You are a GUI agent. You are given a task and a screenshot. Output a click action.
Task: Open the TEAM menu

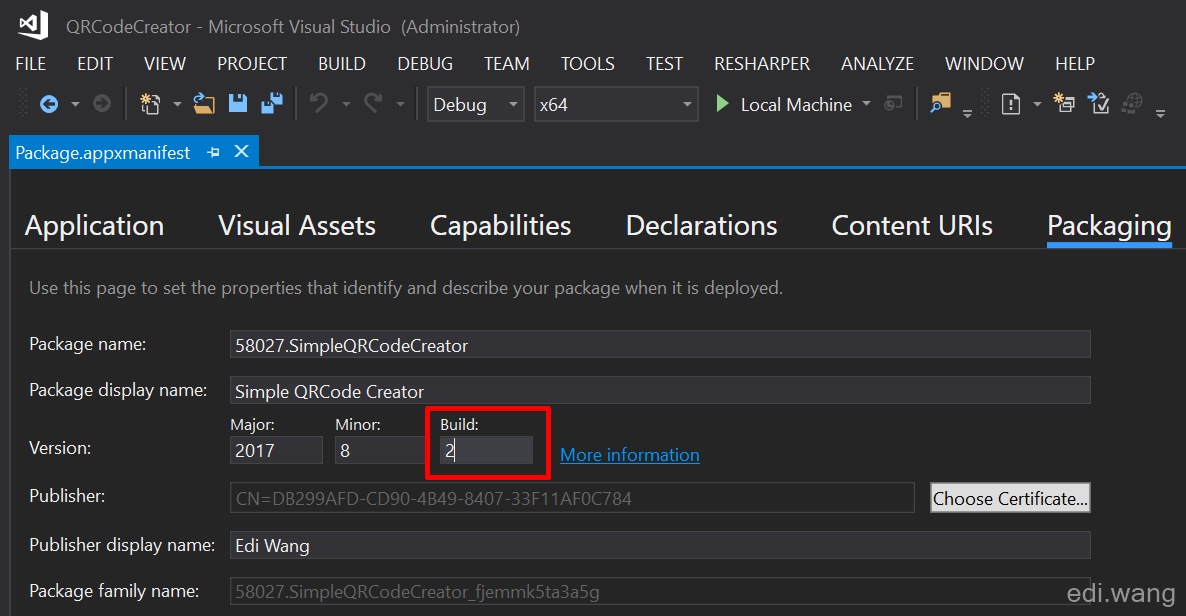click(507, 64)
